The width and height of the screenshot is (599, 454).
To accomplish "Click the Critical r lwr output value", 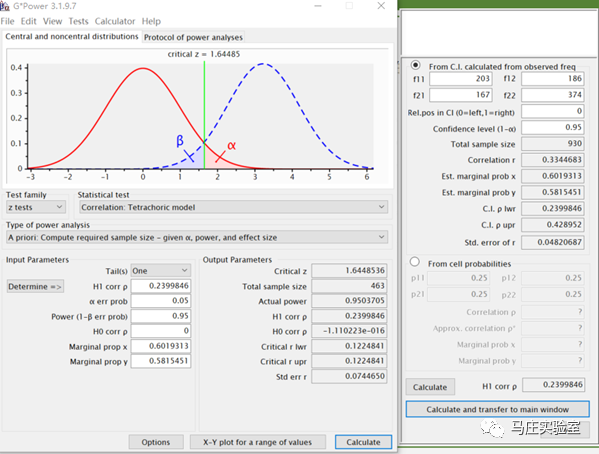I will (x=349, y=346).
